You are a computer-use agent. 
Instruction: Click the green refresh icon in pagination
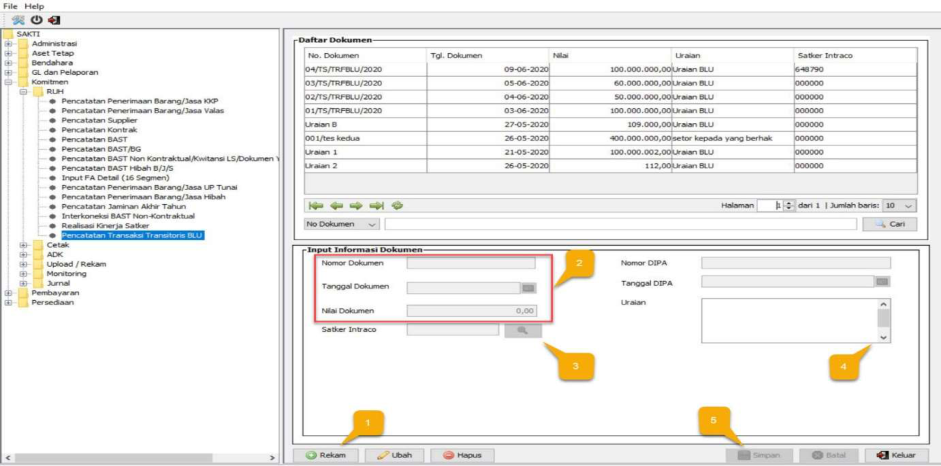[397, 205]
